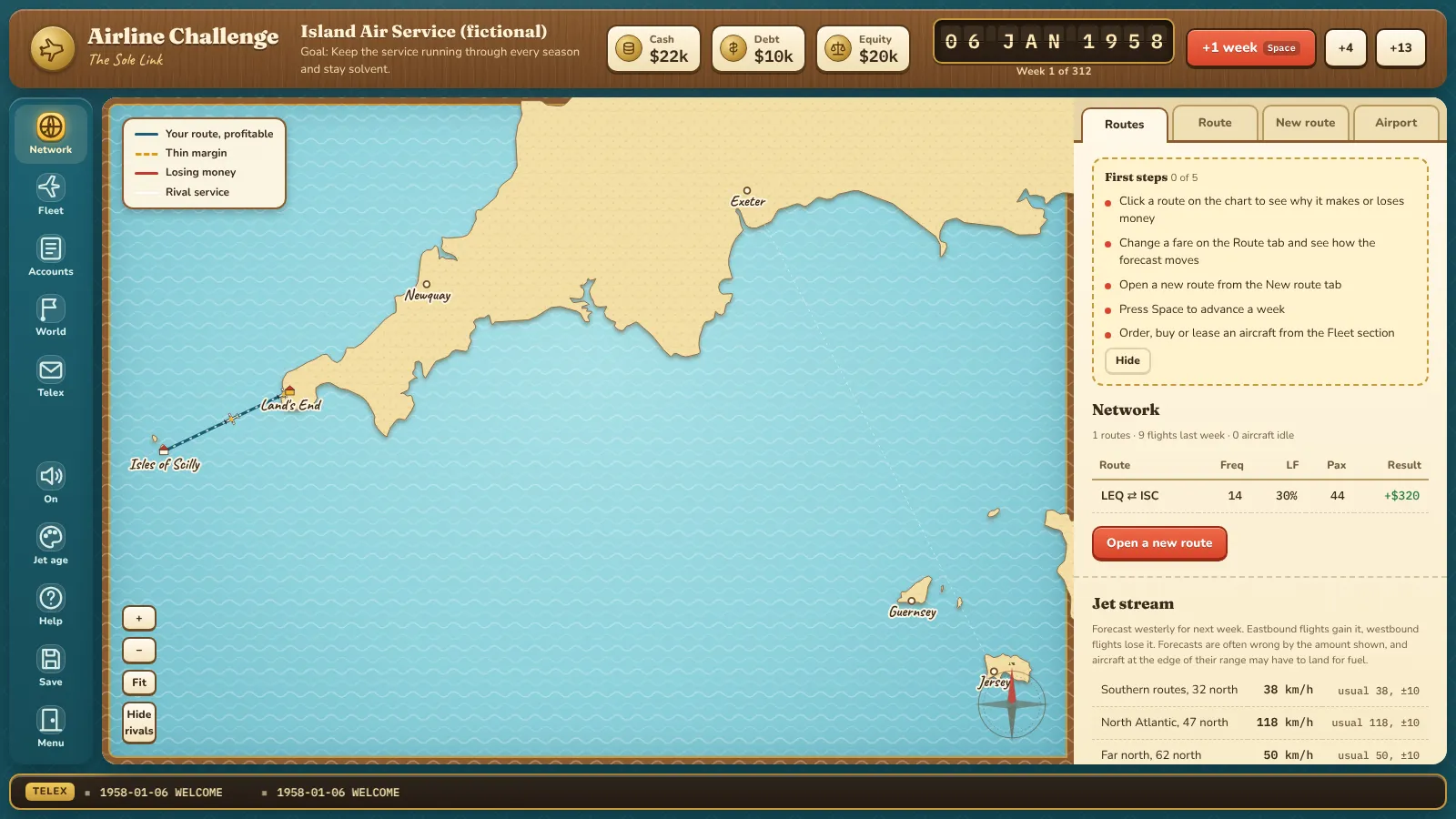Click the compass rose on the map
The width and height of the screenshot is (1456, 819).
[x=1011, y=703]
